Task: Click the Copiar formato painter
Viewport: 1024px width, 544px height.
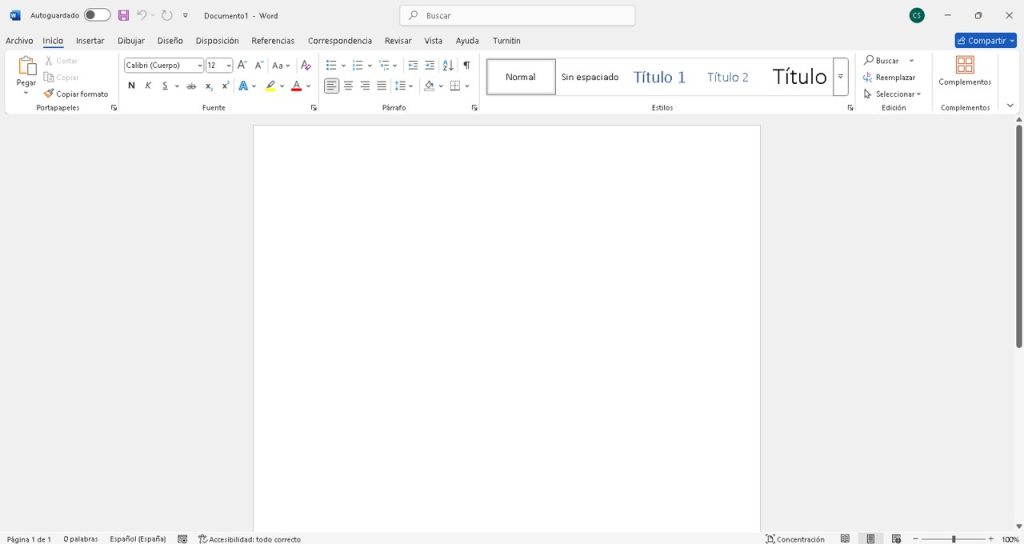Action: tap(76, 94)
